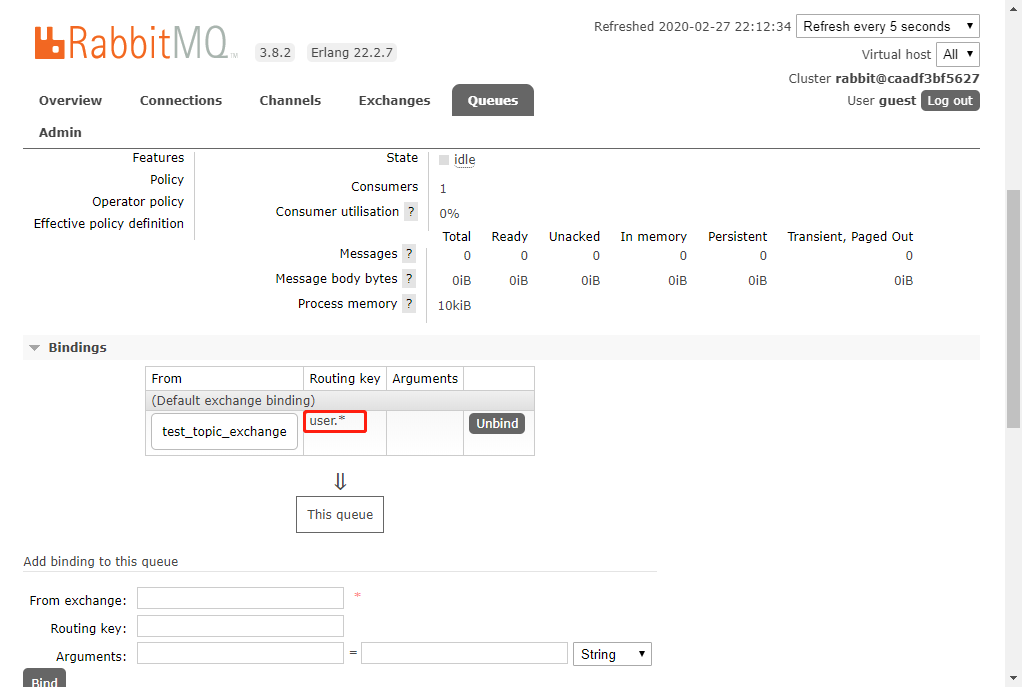The width and height of the screenshot is (1022, 687).
Task: Click the Unacked column header
Action: point(574,237)
